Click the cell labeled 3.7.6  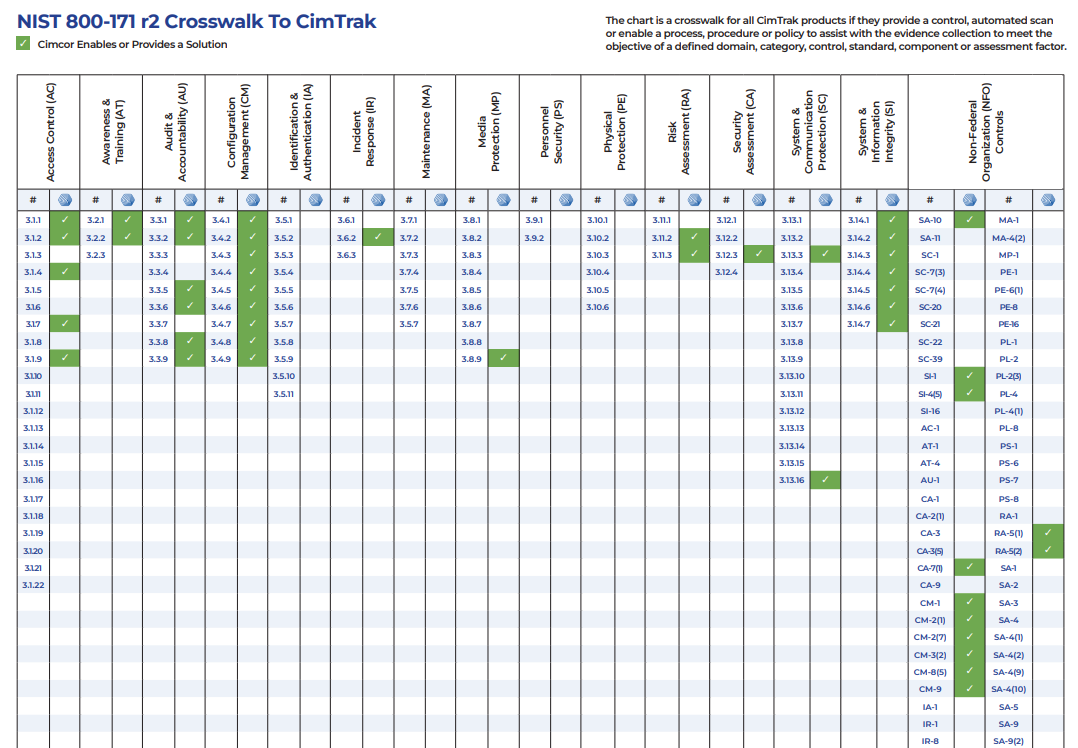point(408,307)
